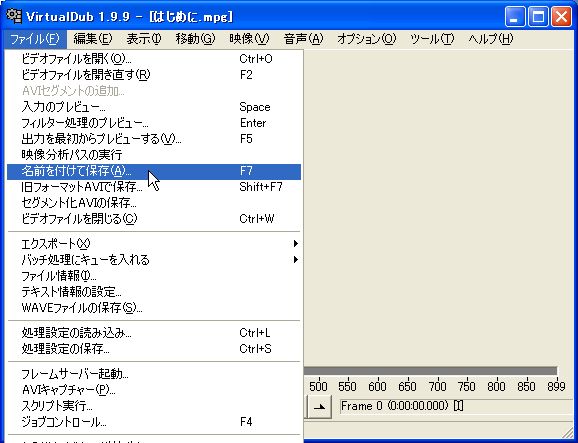Image resolution: width=578 pixels, height=443 pixels.
Task: Select 出力を最初からプレビューする(V)...
Action: (x=154, y=139)
